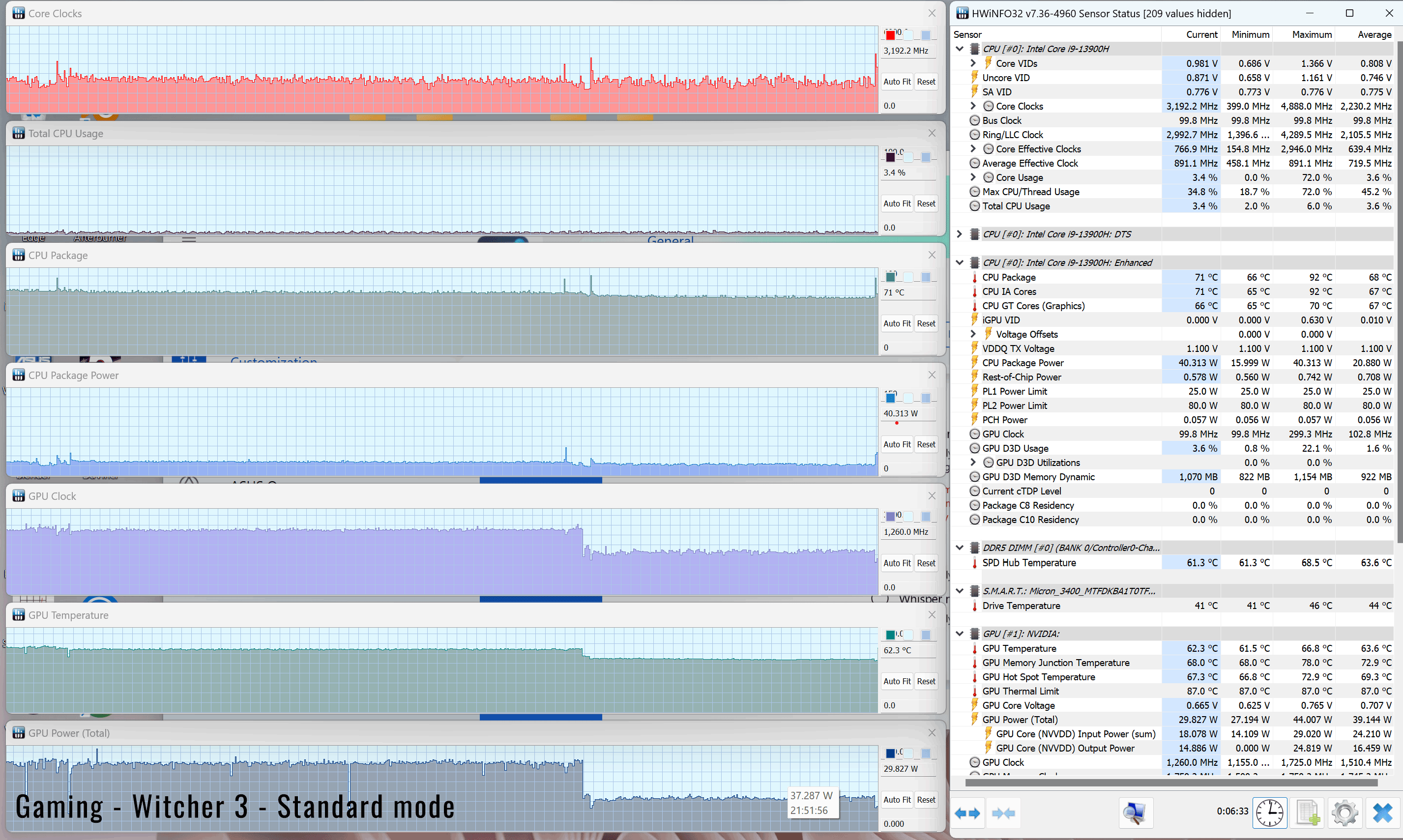Click the PL1 Power Limit lightning icon
Screen dimensions: 1403x840
[974, 391]
